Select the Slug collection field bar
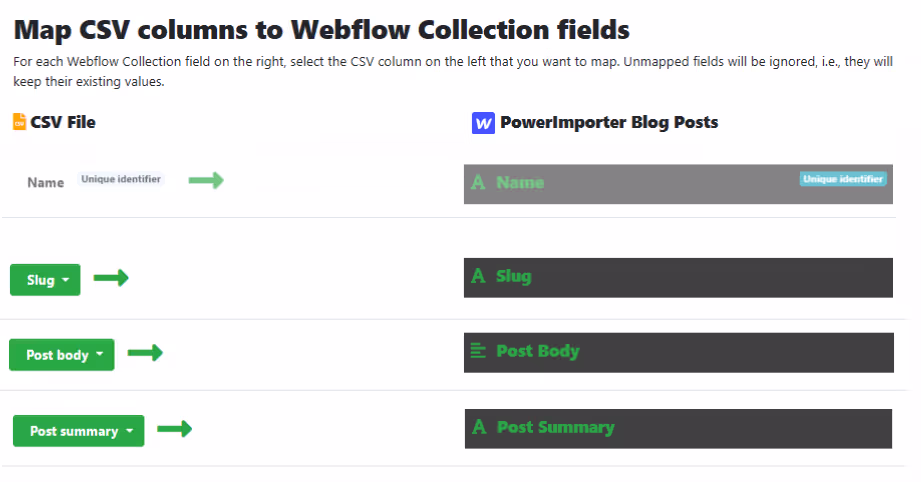 click(678, 278)
